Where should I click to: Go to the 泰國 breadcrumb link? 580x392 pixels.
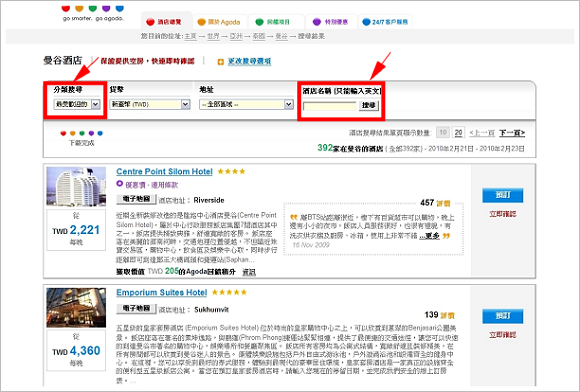(x=259, y=36)
